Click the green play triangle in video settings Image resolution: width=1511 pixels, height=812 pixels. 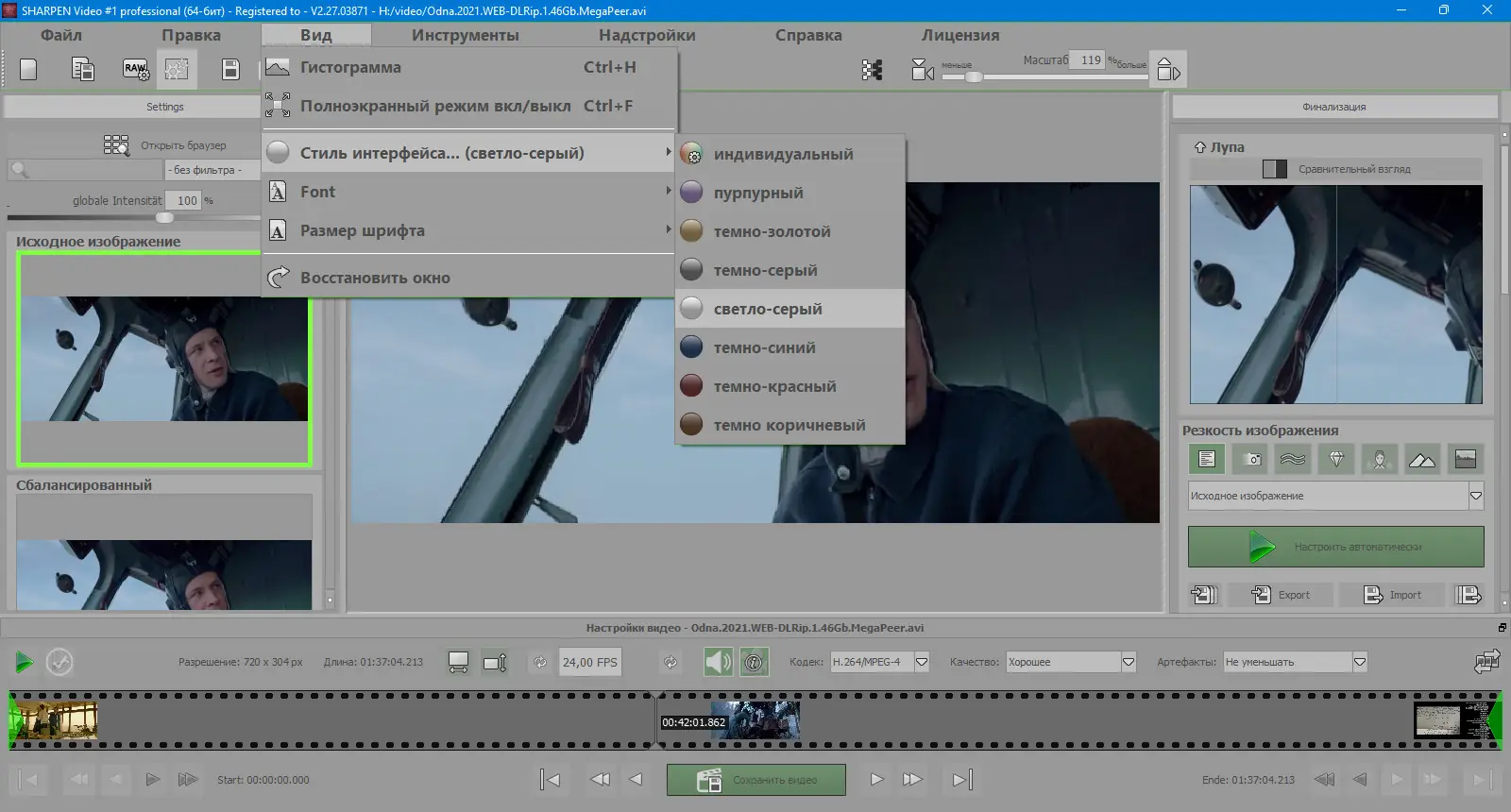coord(25,662)
